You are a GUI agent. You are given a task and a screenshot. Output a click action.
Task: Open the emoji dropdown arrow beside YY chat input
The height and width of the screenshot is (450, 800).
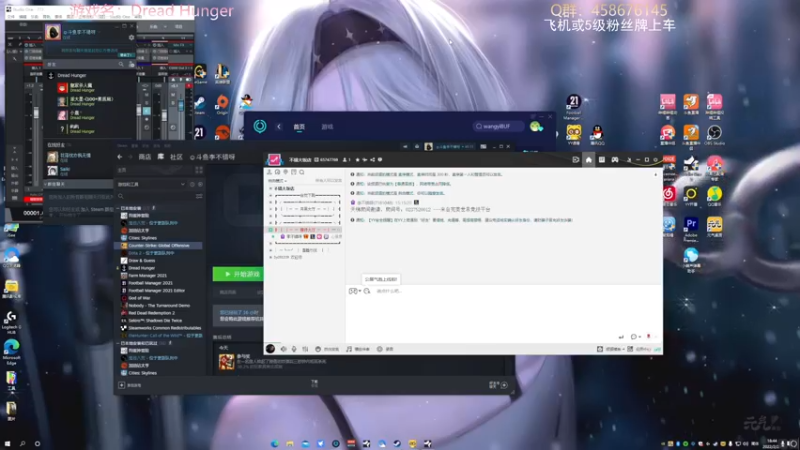360,291
